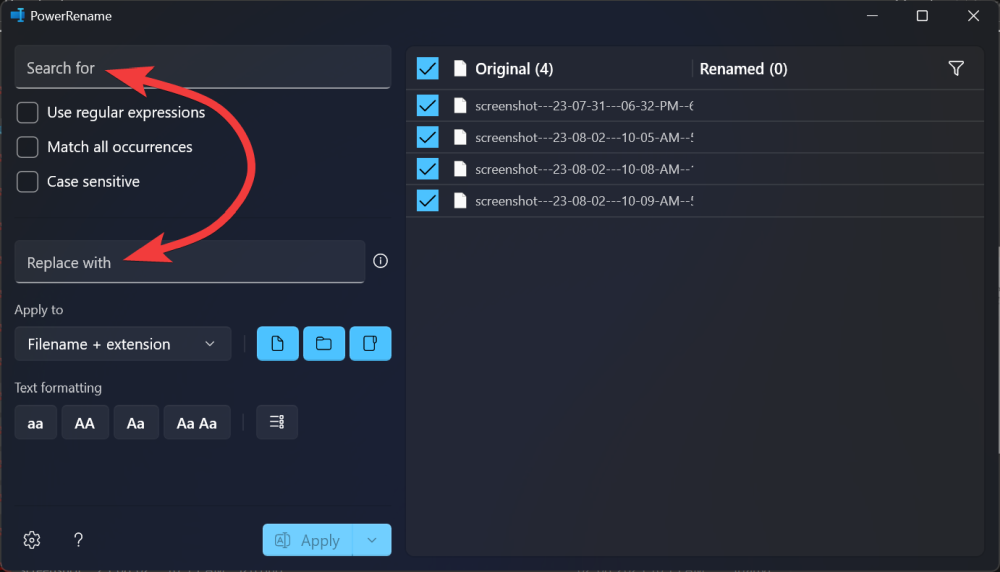Click the Search for input field
Image resolution: width=1000 pixels, height=572 pixels.
[202, 67]
